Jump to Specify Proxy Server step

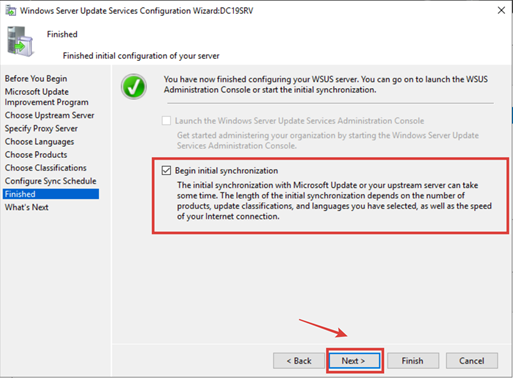[41, 128]
